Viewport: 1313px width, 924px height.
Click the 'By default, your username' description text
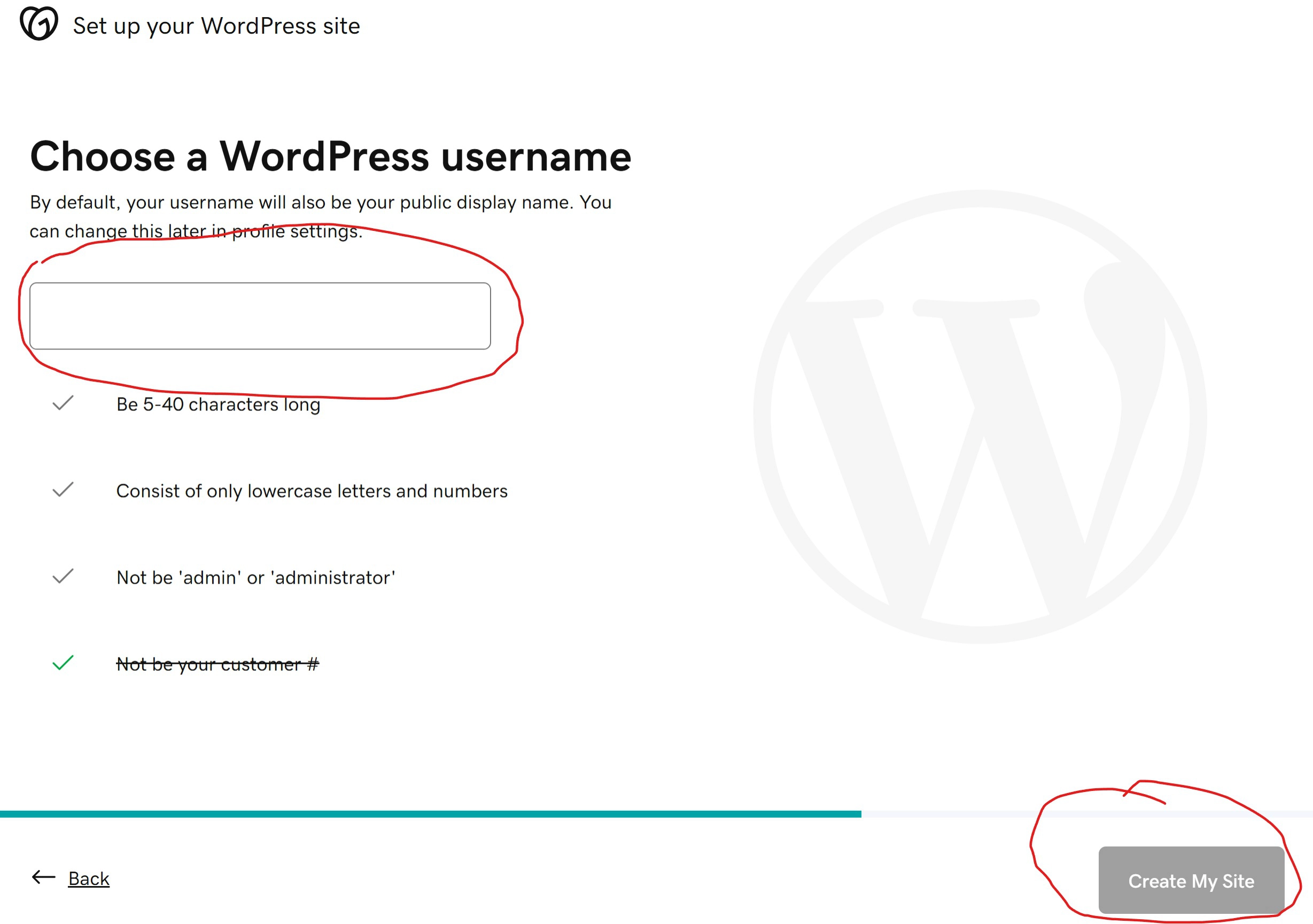coord(321,217)
